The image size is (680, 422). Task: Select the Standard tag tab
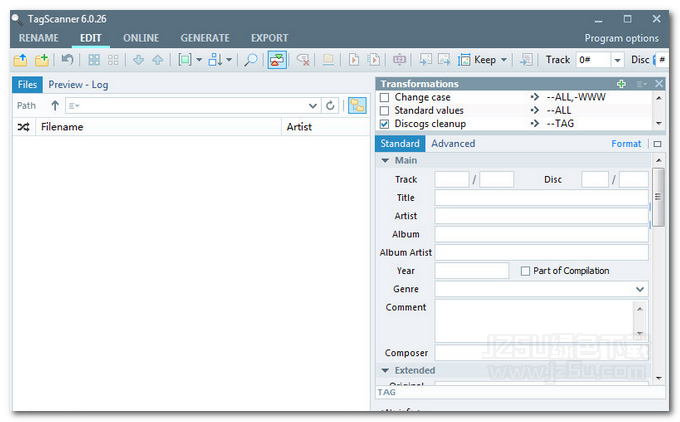click(400, 144)
